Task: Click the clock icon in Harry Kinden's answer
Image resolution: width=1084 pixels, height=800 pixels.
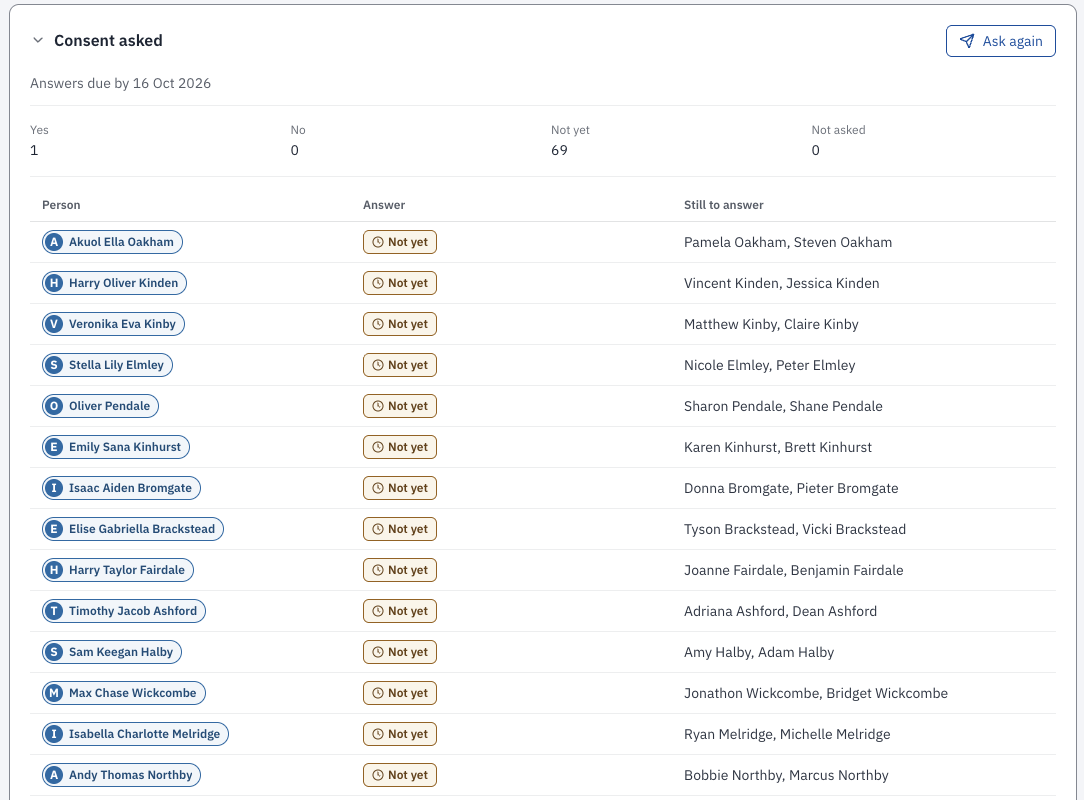Action: [378, 283]
